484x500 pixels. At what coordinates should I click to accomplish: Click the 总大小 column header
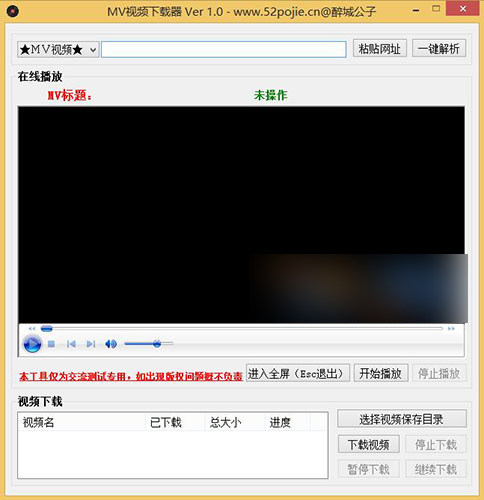coord(235,422)
